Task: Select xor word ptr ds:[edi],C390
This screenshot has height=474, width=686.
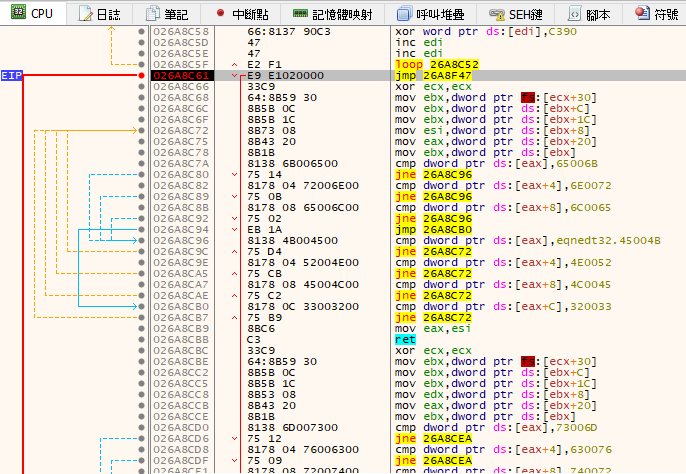Action: [x=486, y=32]
